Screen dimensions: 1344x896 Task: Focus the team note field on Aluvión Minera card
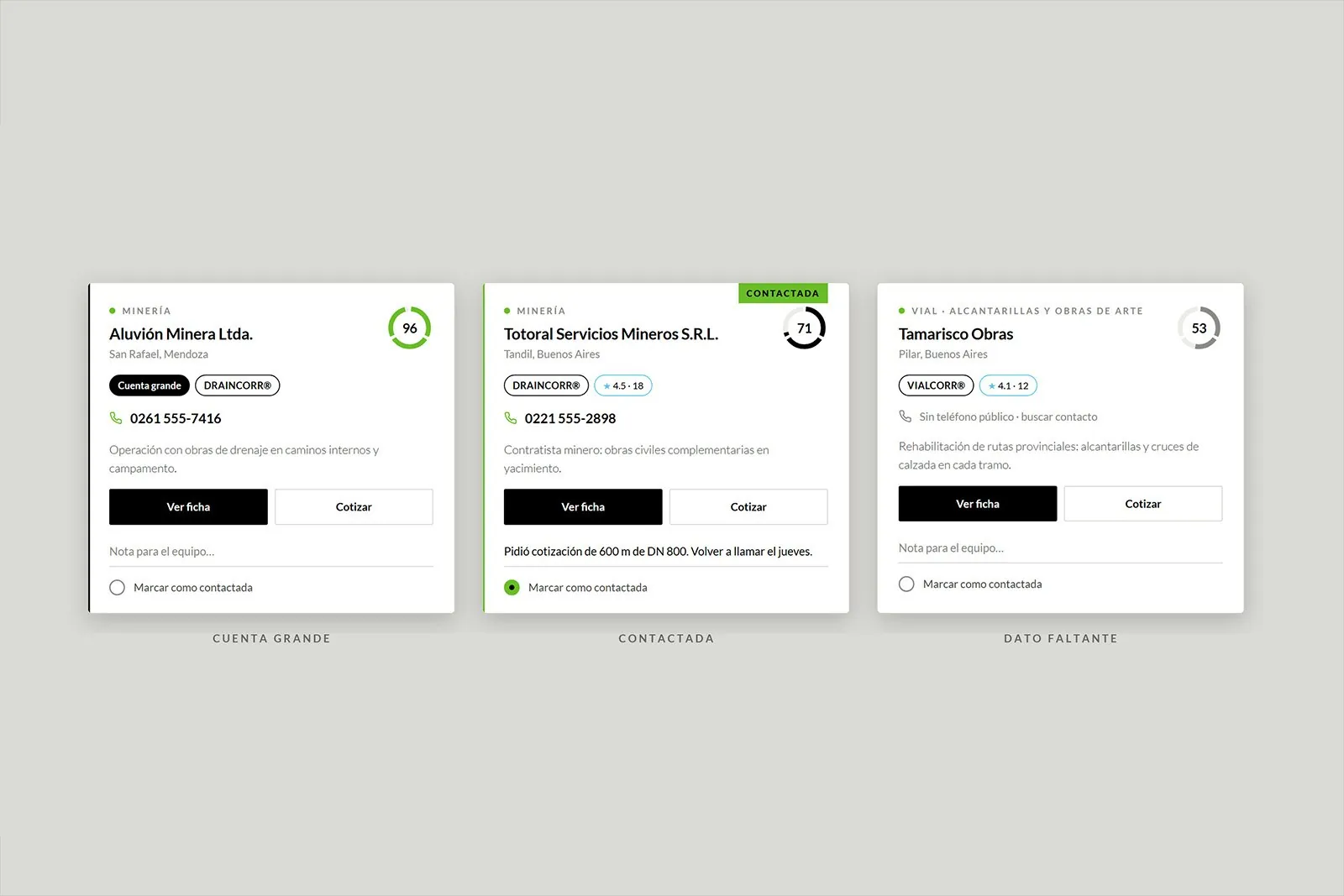tap(271, 552)
